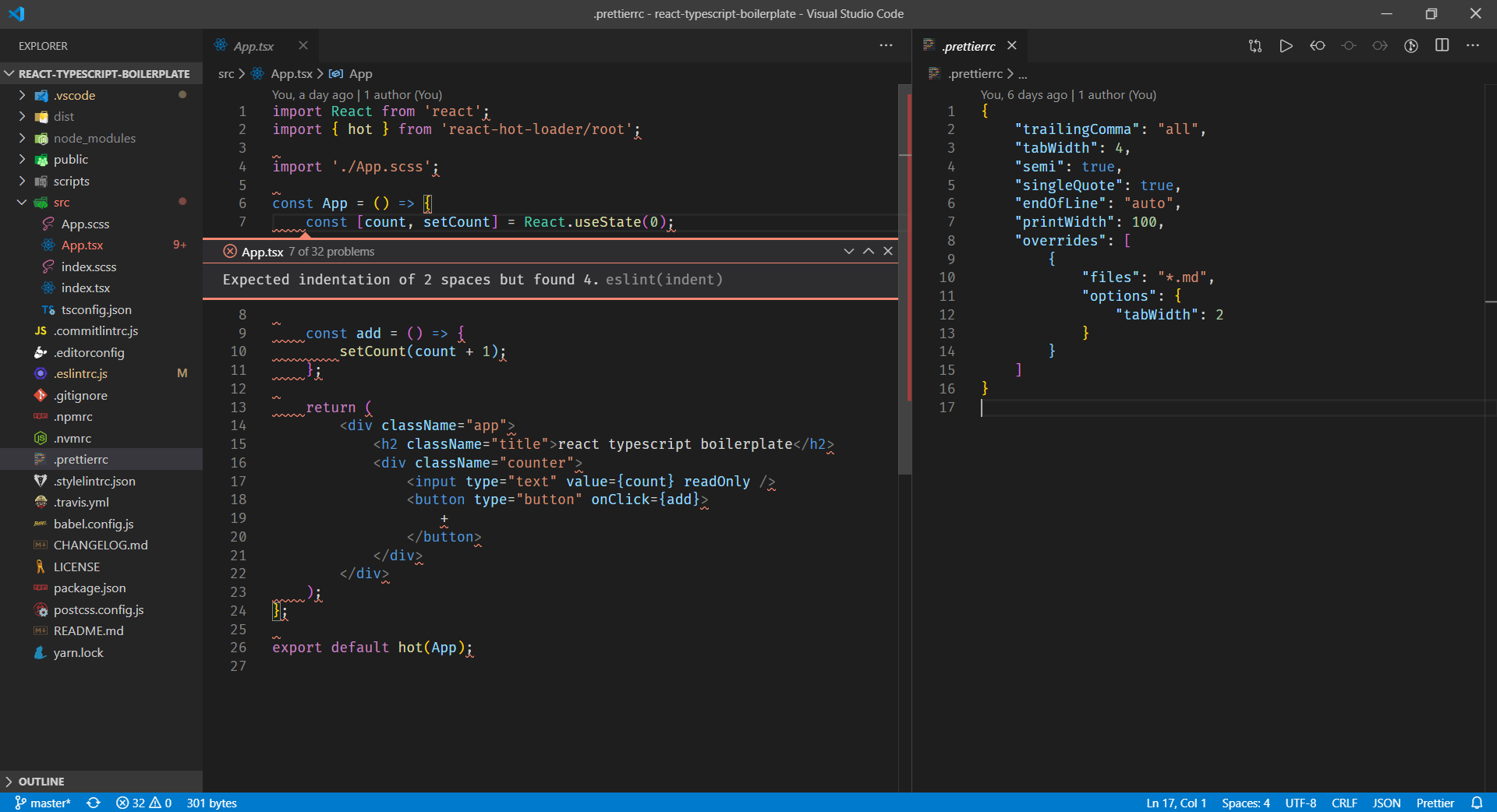Click the Synchronize Changes icon in status bar

pos(94,803)
